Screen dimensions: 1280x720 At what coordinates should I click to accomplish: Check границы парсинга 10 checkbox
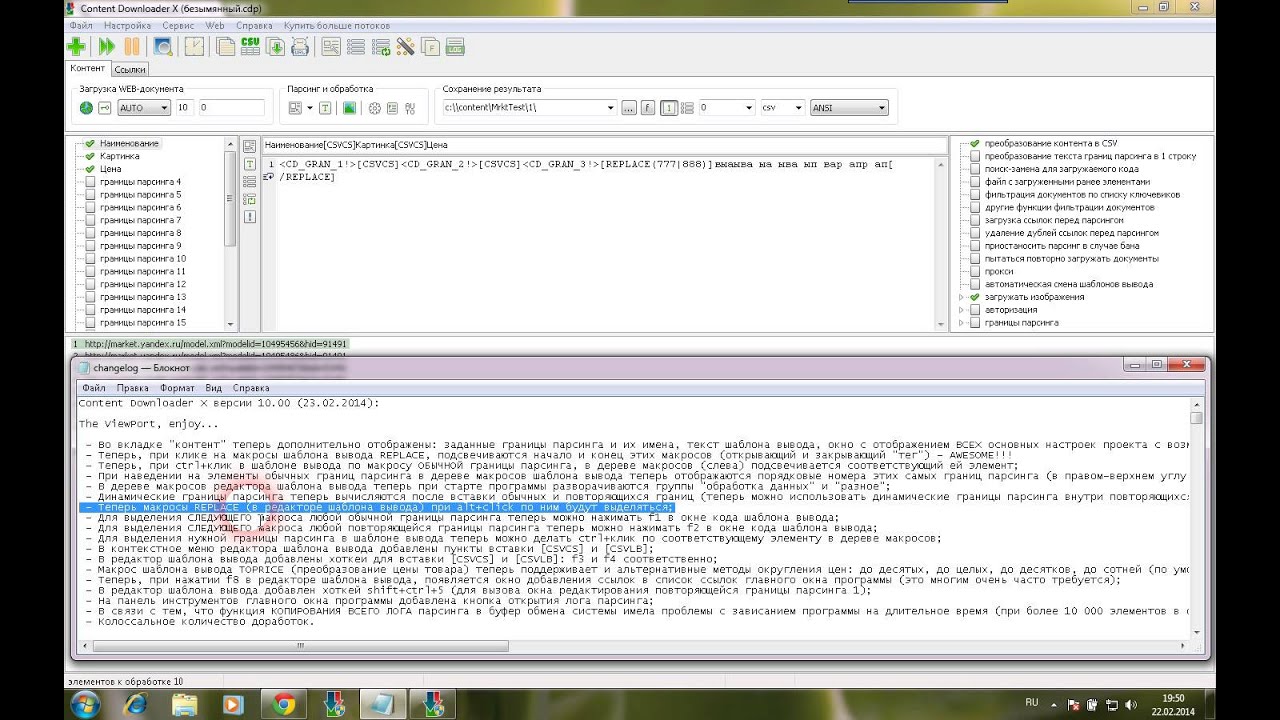tap(90, 259)
